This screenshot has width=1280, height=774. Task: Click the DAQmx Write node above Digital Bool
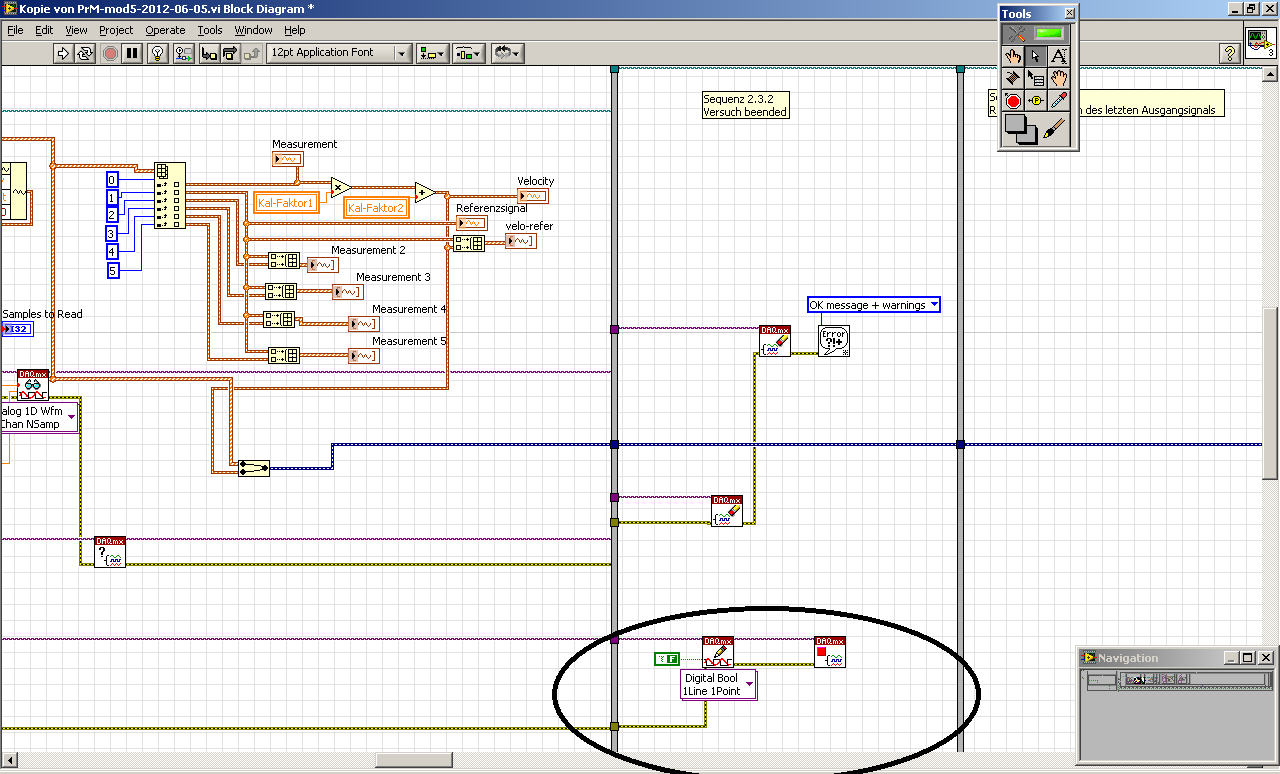coord(718,652)
